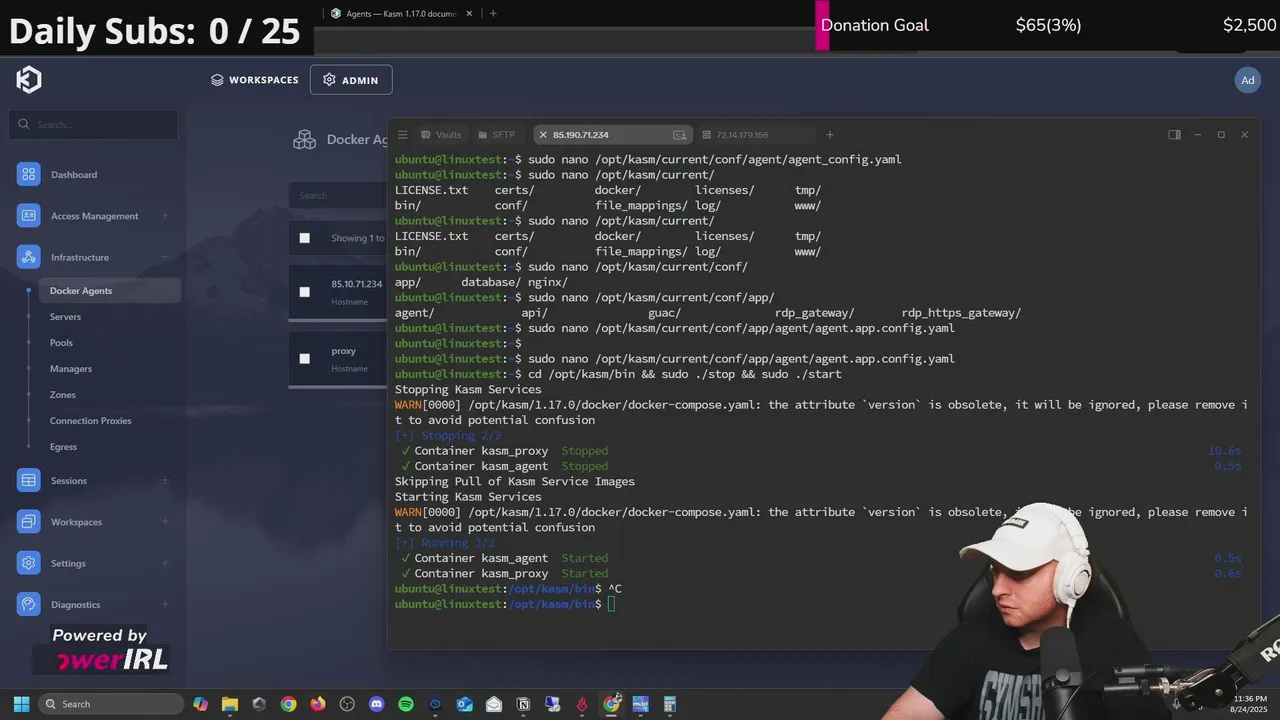Open the Vaults terminal tab
1280x720 pixels.
(441, 135)
